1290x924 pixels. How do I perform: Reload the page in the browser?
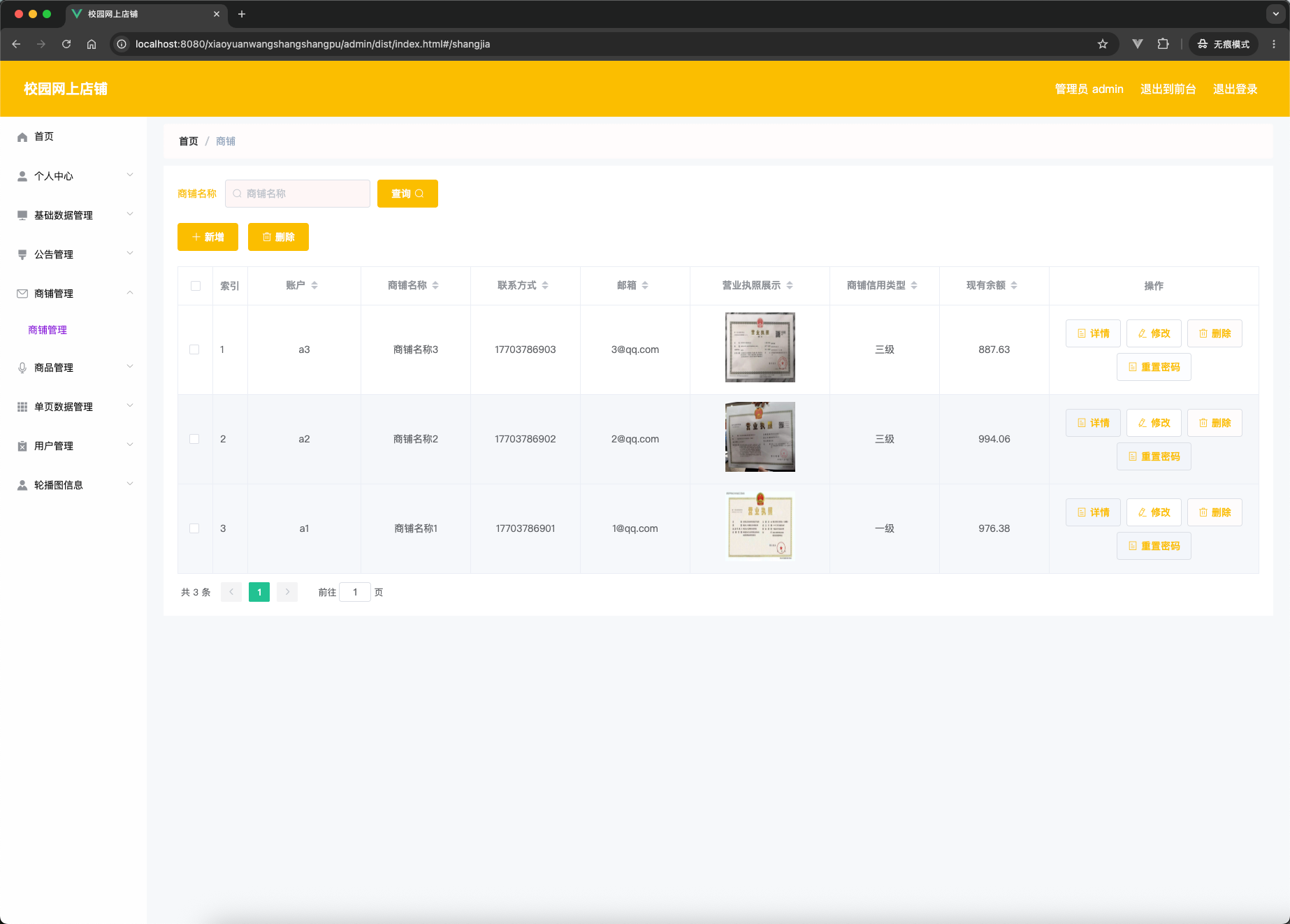(66, 44)
